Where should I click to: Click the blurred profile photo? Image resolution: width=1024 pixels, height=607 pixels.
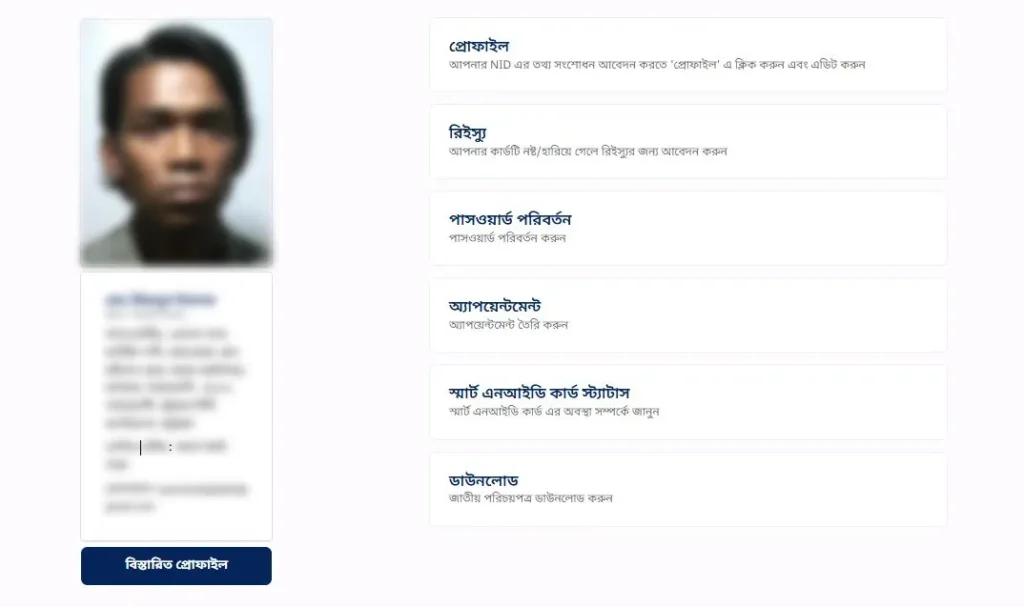(176, 142)
